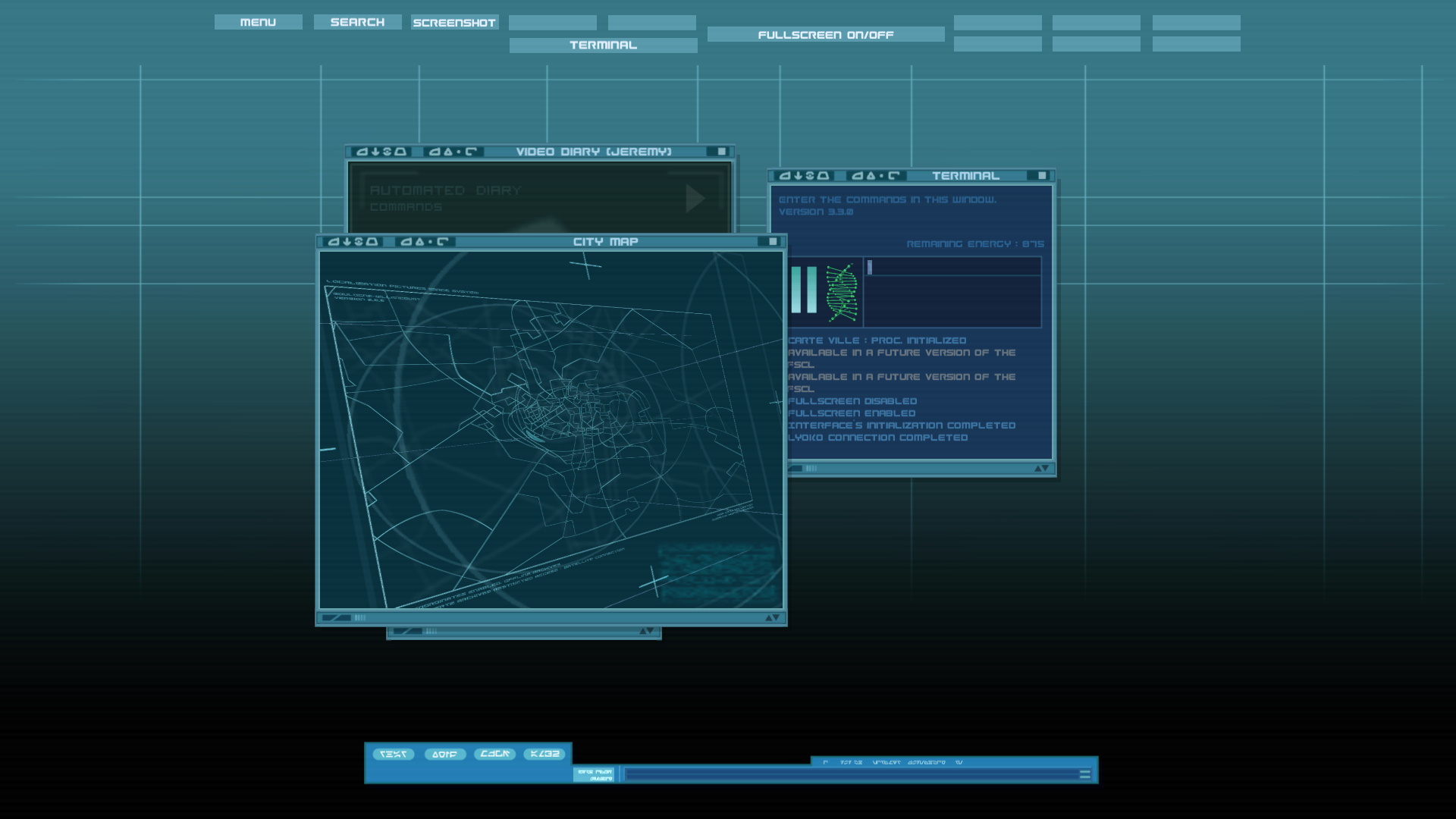This screenshot has width=1456, height=819.
Task: Click the green DNA helix icon in Terminal
Action: point(841,292)
